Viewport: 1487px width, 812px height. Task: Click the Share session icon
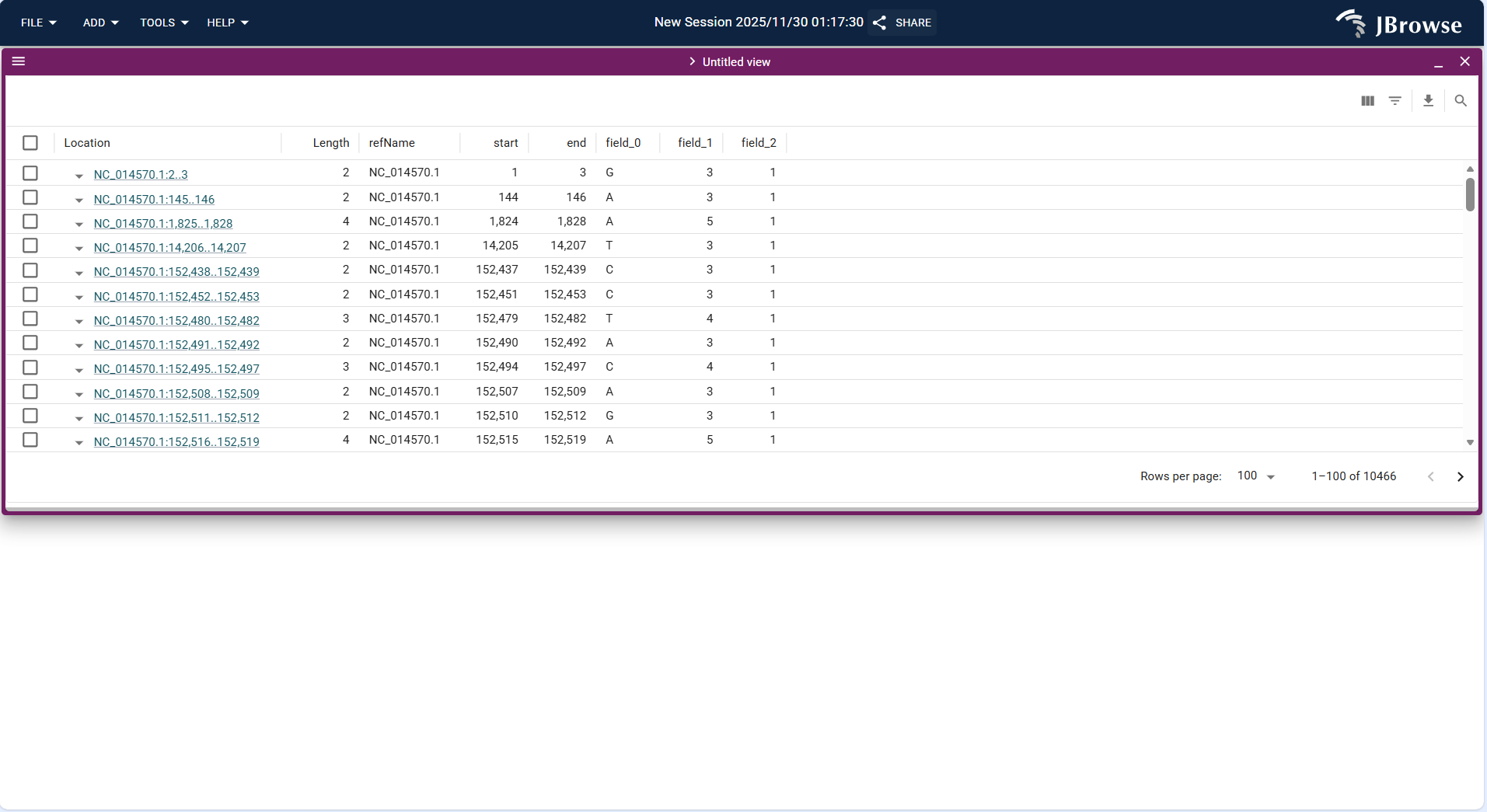(879, 23)
